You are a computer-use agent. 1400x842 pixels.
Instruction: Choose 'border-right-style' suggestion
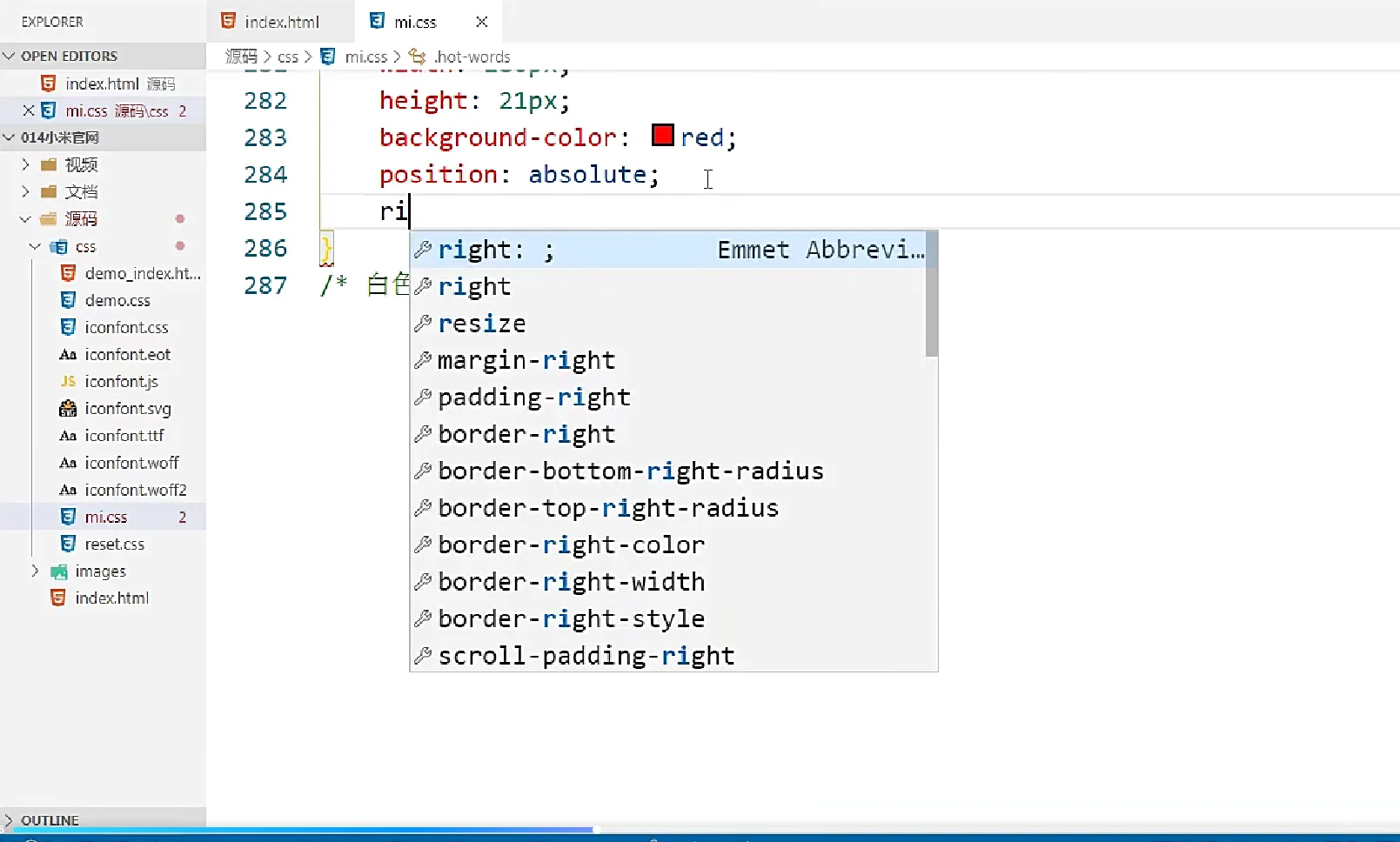667,618
